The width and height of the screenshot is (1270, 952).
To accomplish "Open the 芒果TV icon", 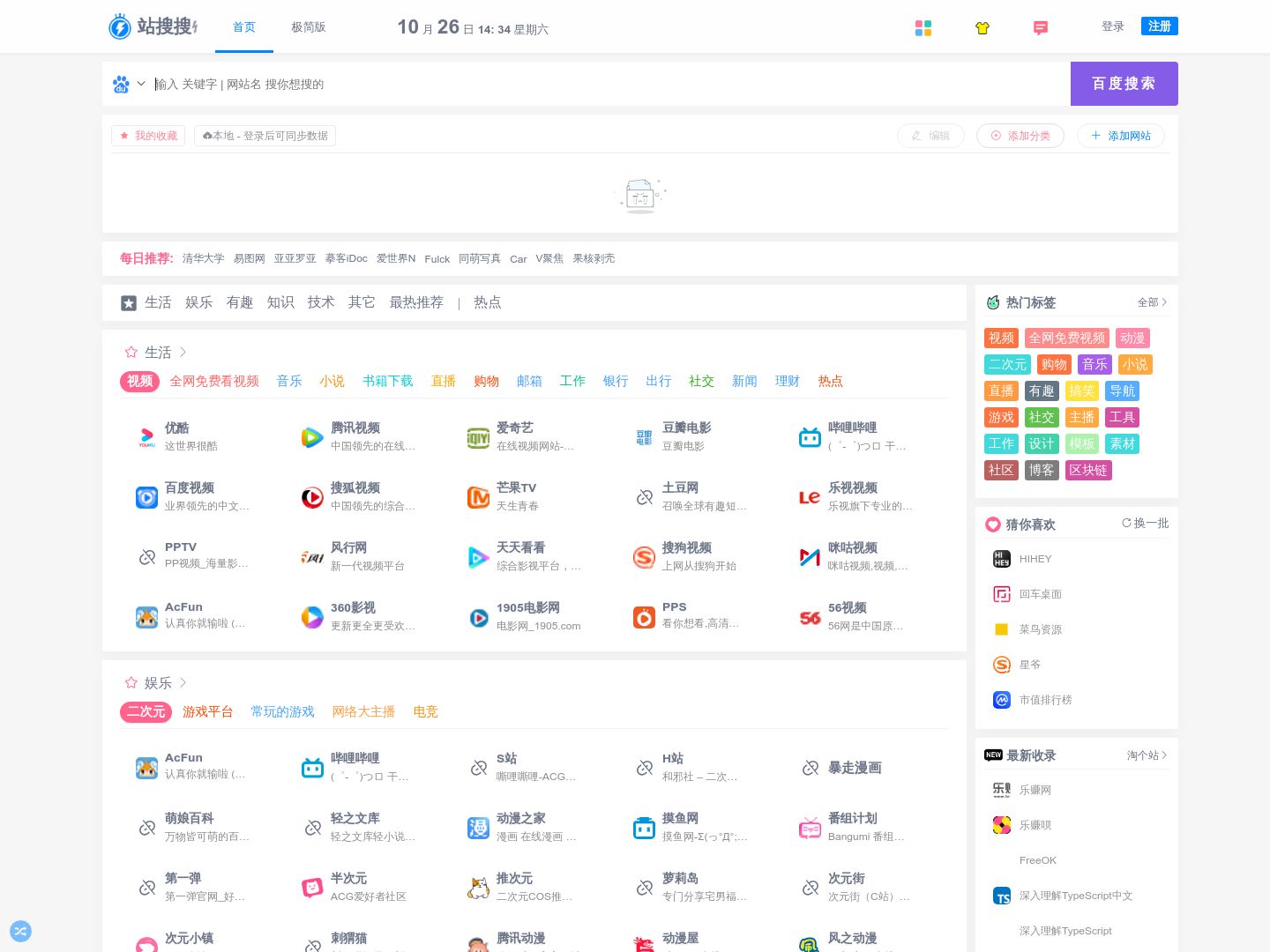I will point(478,497).
